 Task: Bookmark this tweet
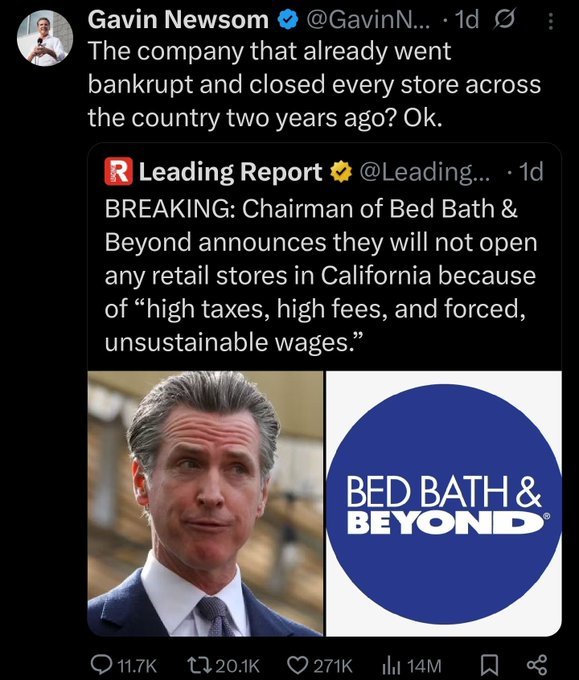tap(490, 665)
